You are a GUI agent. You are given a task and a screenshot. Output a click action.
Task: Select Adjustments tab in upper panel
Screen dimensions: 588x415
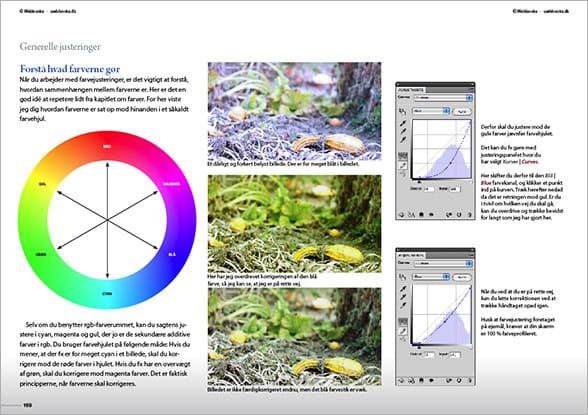click(x=411, y=90)
